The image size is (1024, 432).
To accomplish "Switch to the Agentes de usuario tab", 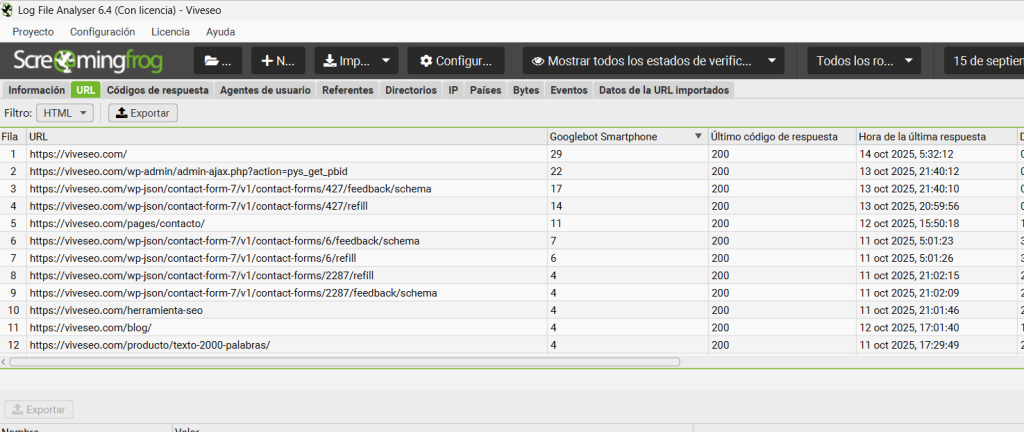I will [266, 90].
